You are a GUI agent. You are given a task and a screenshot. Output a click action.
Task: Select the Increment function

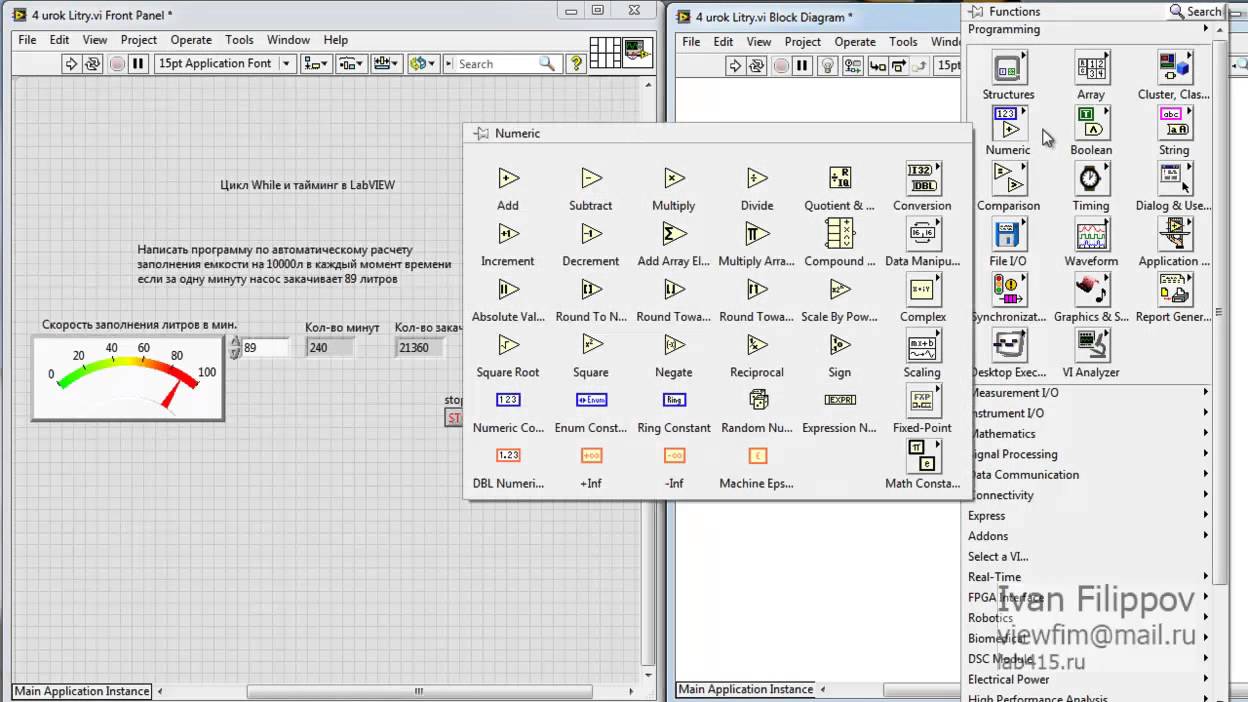[x=508, y=234]
